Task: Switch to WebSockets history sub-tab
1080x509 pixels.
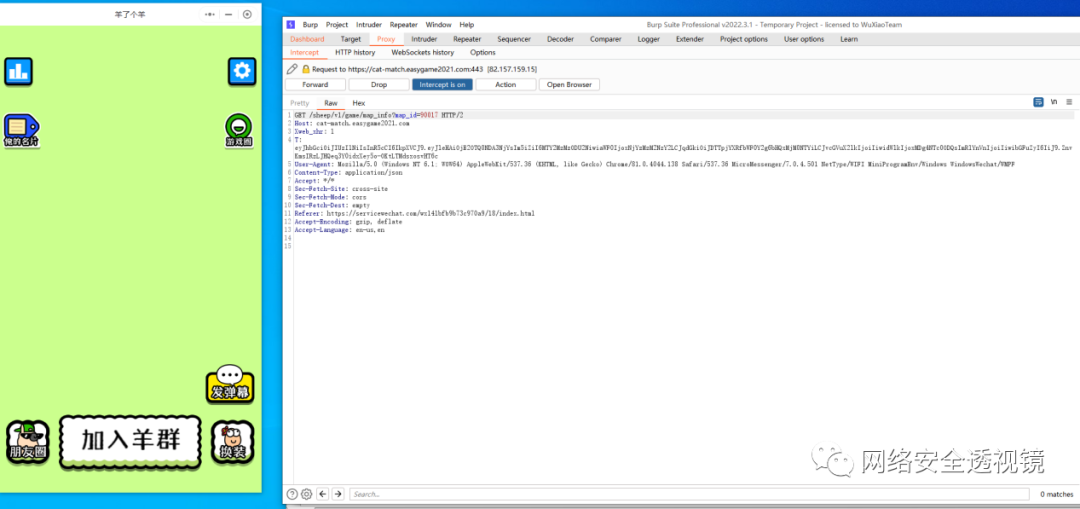Action: click(423, 52)
